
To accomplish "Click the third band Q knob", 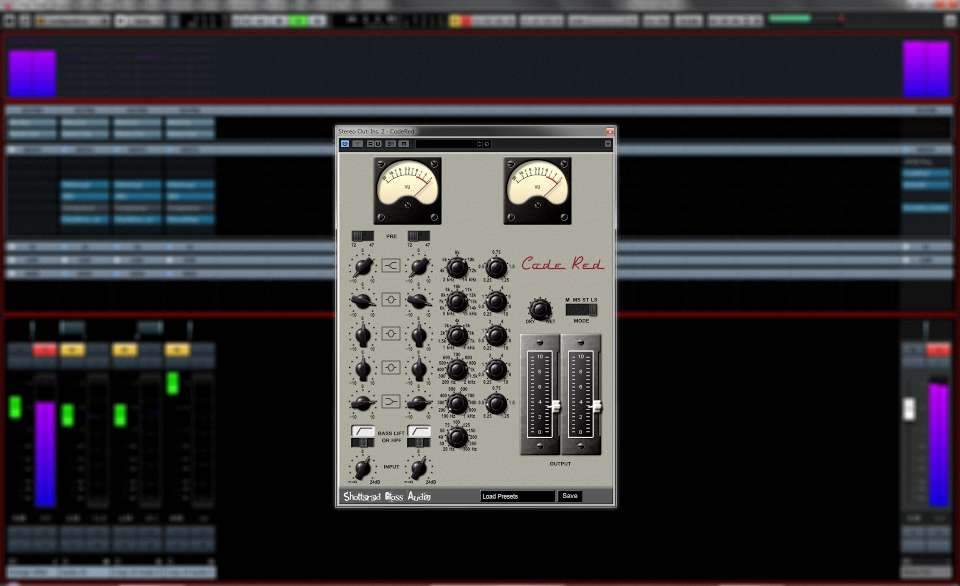I will pyautogui.click(x=496, y=336).
